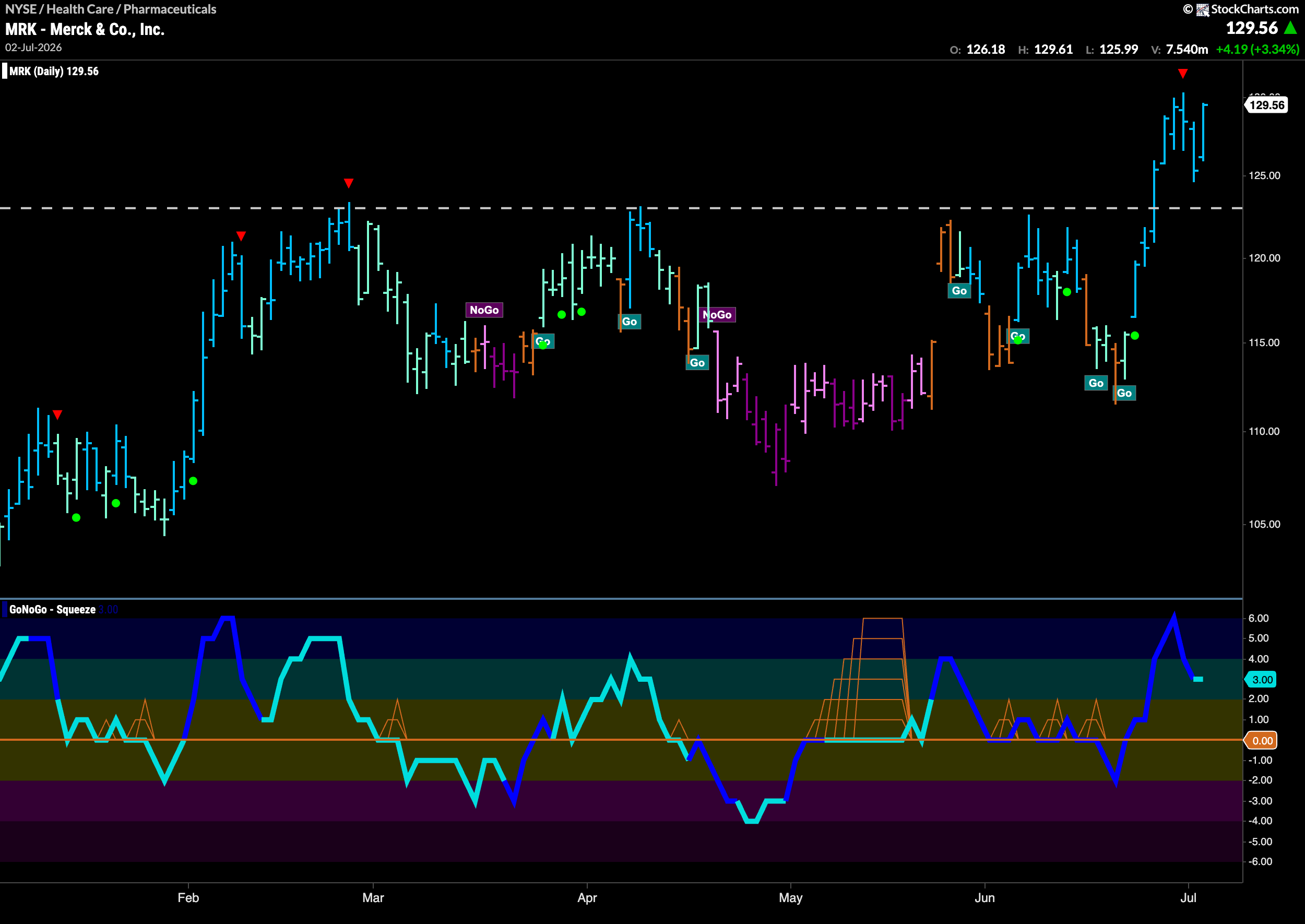This screenshot has height=924, width=1305.
Task: Click the -5.00 oscillator axis label
Action: click(x=1260, y=842)
